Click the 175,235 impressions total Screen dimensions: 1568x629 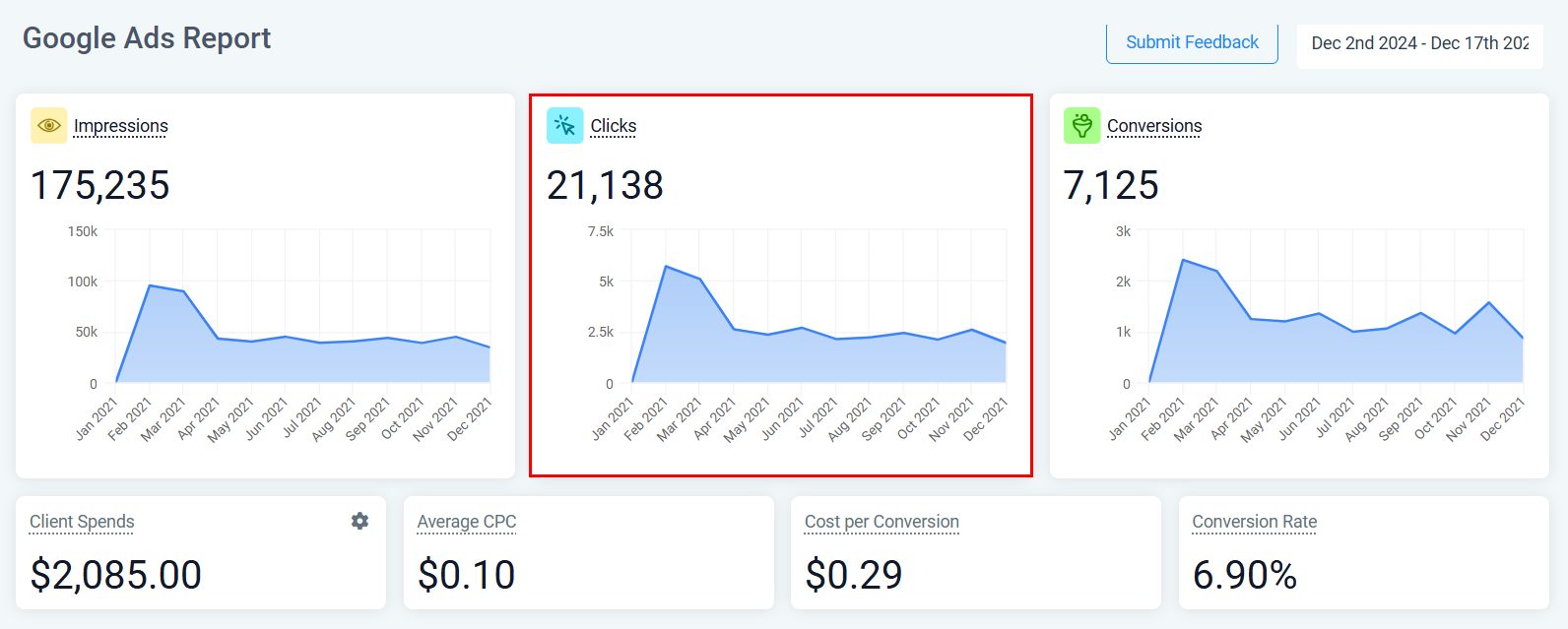(x=100, y=185)
